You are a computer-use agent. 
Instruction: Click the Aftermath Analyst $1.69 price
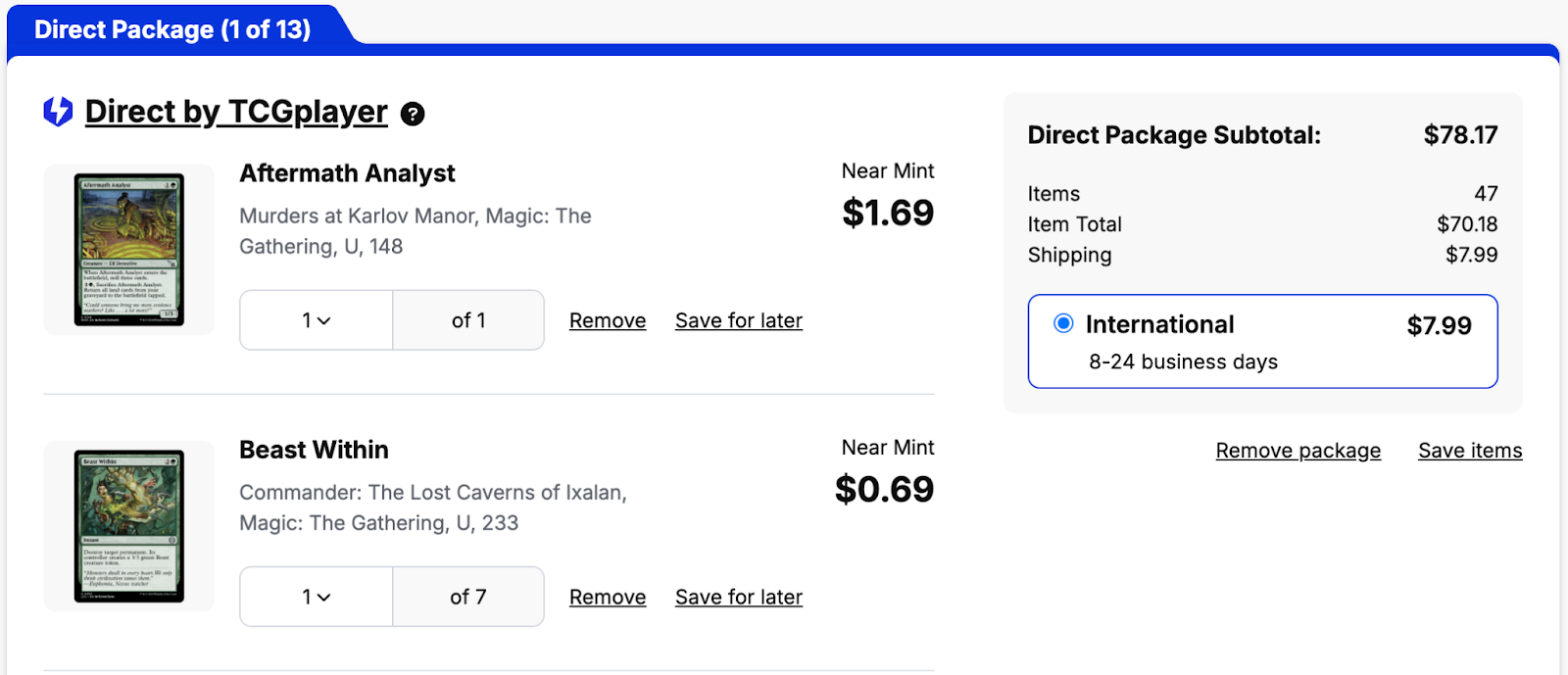(888, 213)
